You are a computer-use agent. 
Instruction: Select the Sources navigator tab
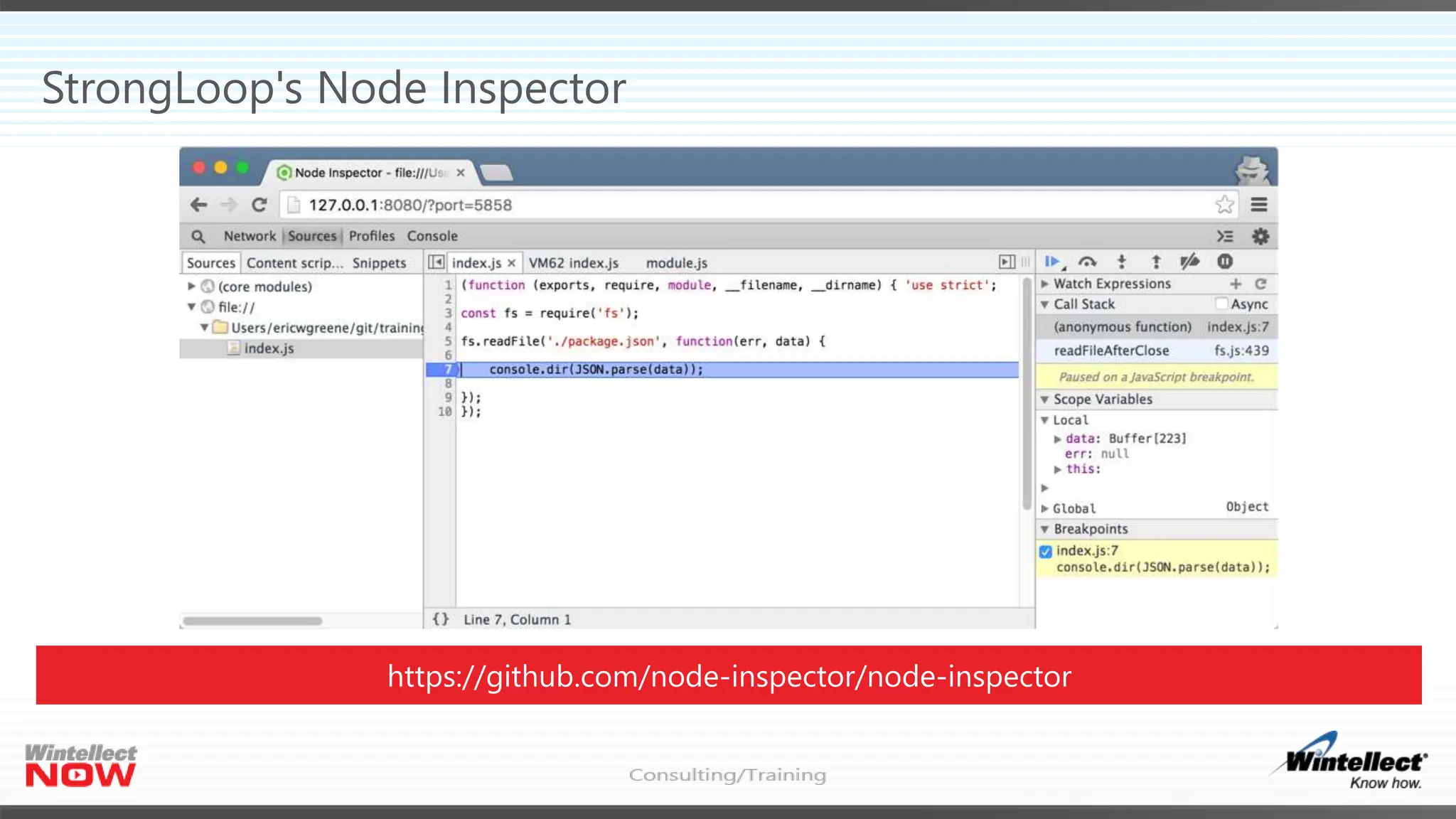pos(211,263)
